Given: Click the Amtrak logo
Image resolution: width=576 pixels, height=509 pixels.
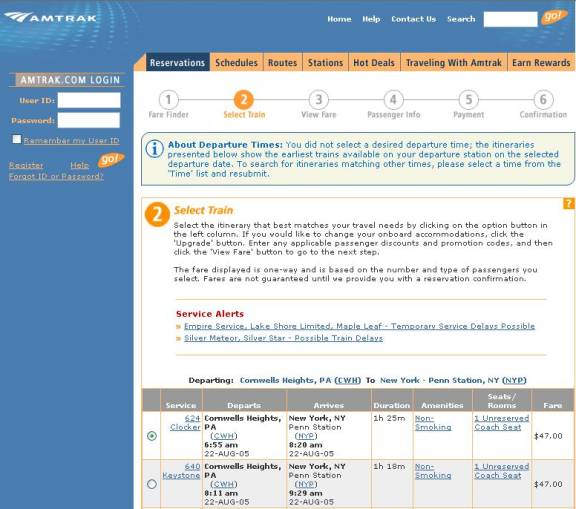Looking at the screenshot, I should 51,17.
